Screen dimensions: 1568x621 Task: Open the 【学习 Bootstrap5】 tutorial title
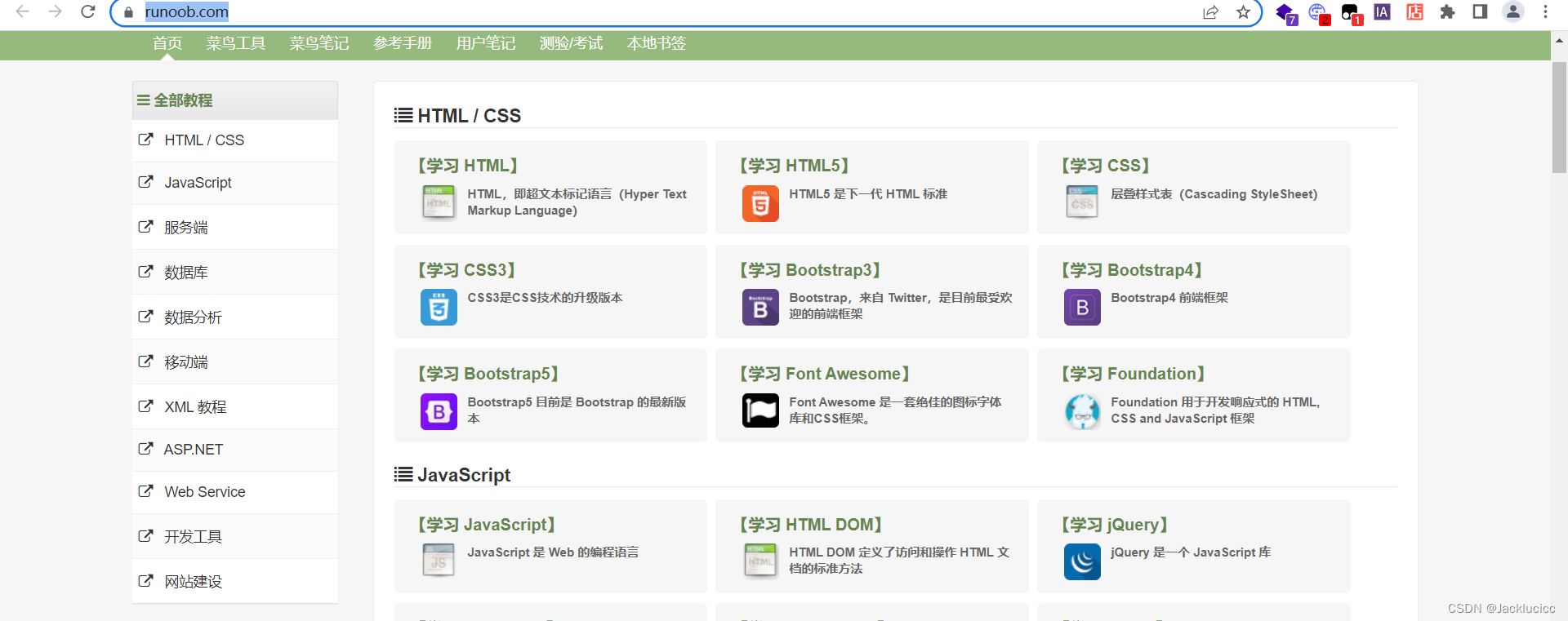pyautogui.click(x=488, y=374)
